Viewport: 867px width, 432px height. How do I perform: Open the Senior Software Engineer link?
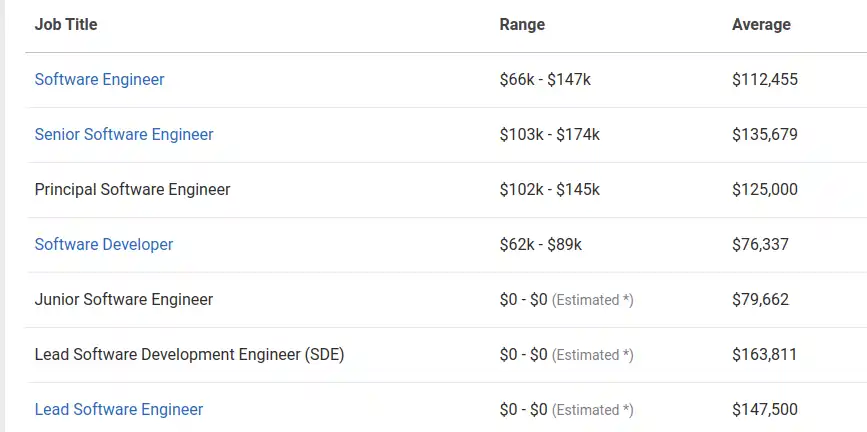coord(124,134)
